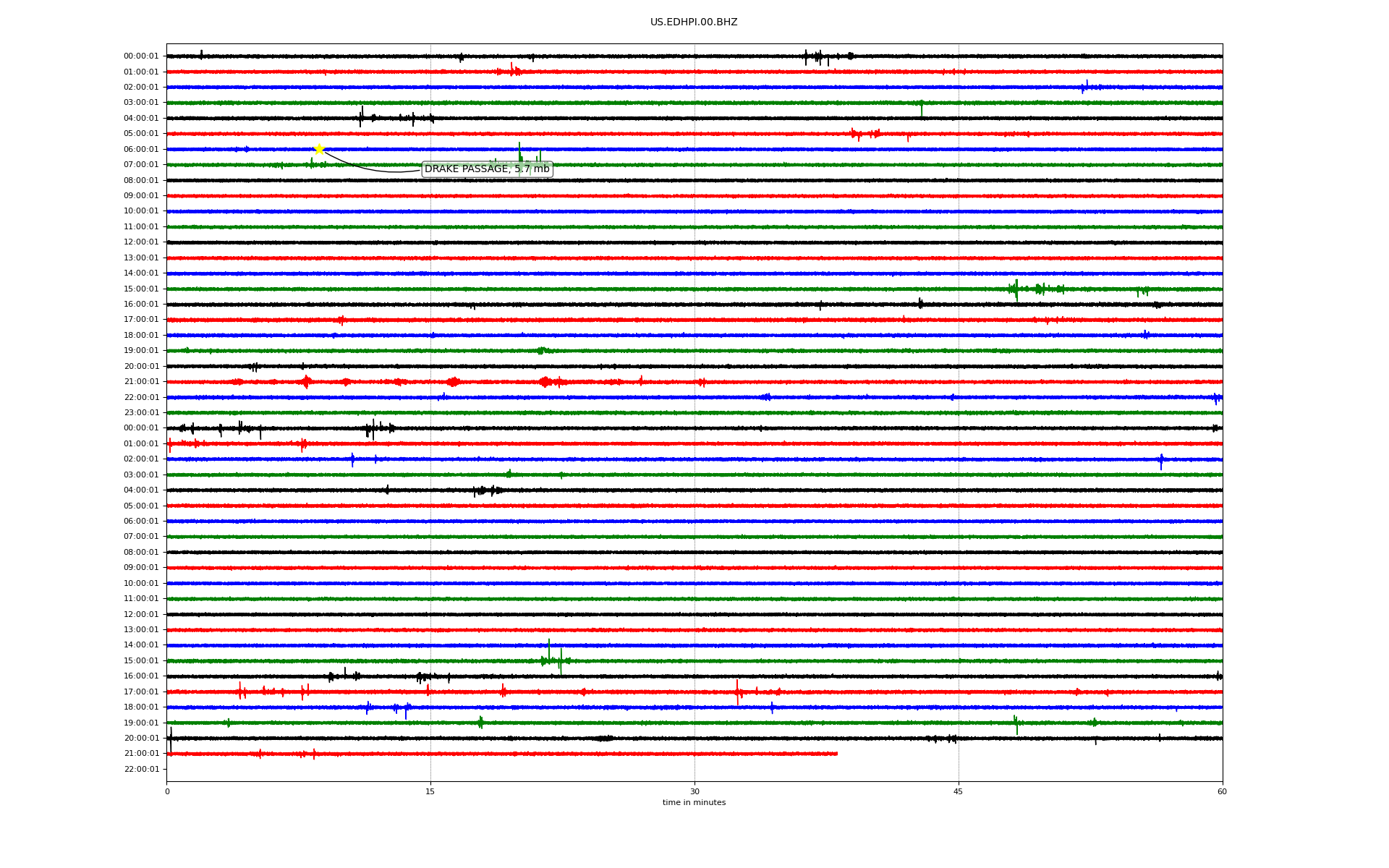Click the 15 tick label on time axis
The height and width of the screenshot is (868, 1389).
(x=430, y=791)
